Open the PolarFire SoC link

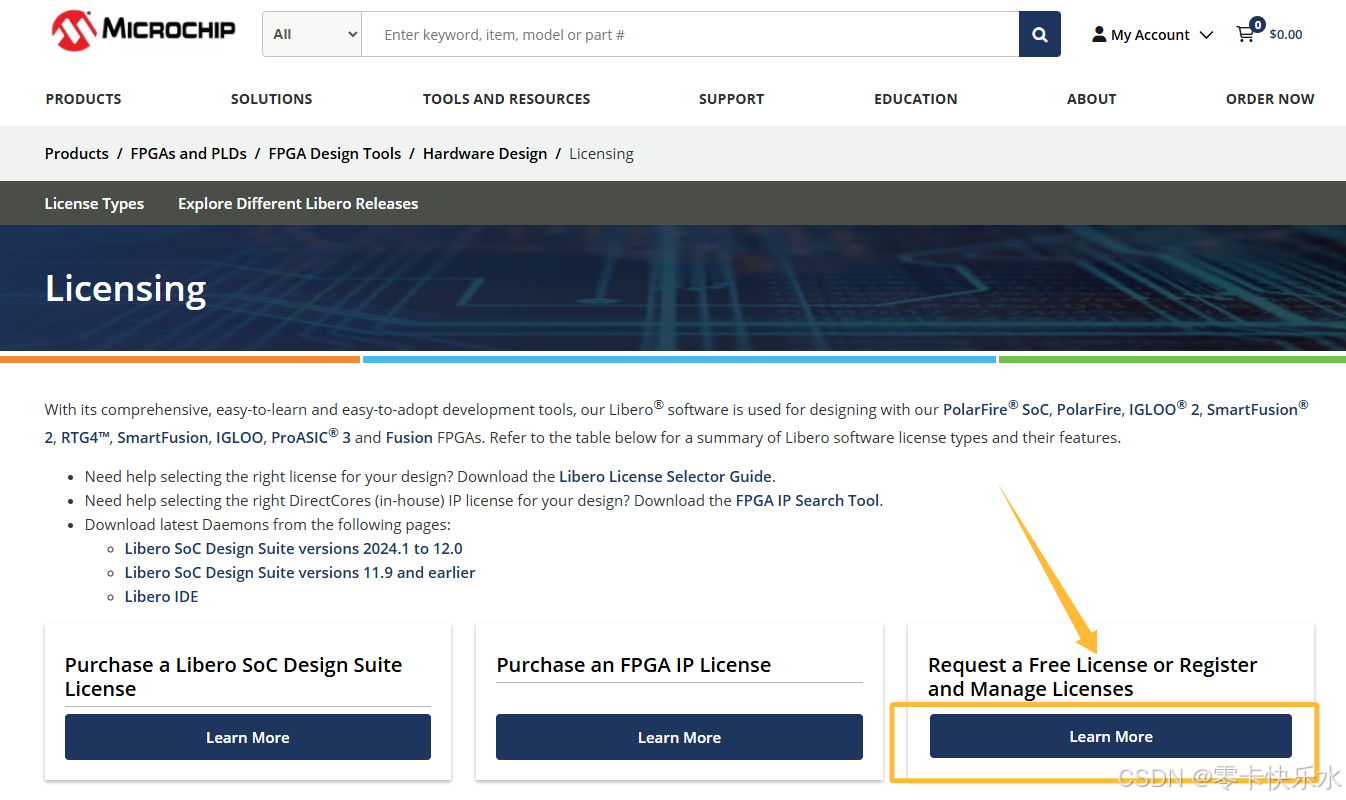(x=996, y=409)
